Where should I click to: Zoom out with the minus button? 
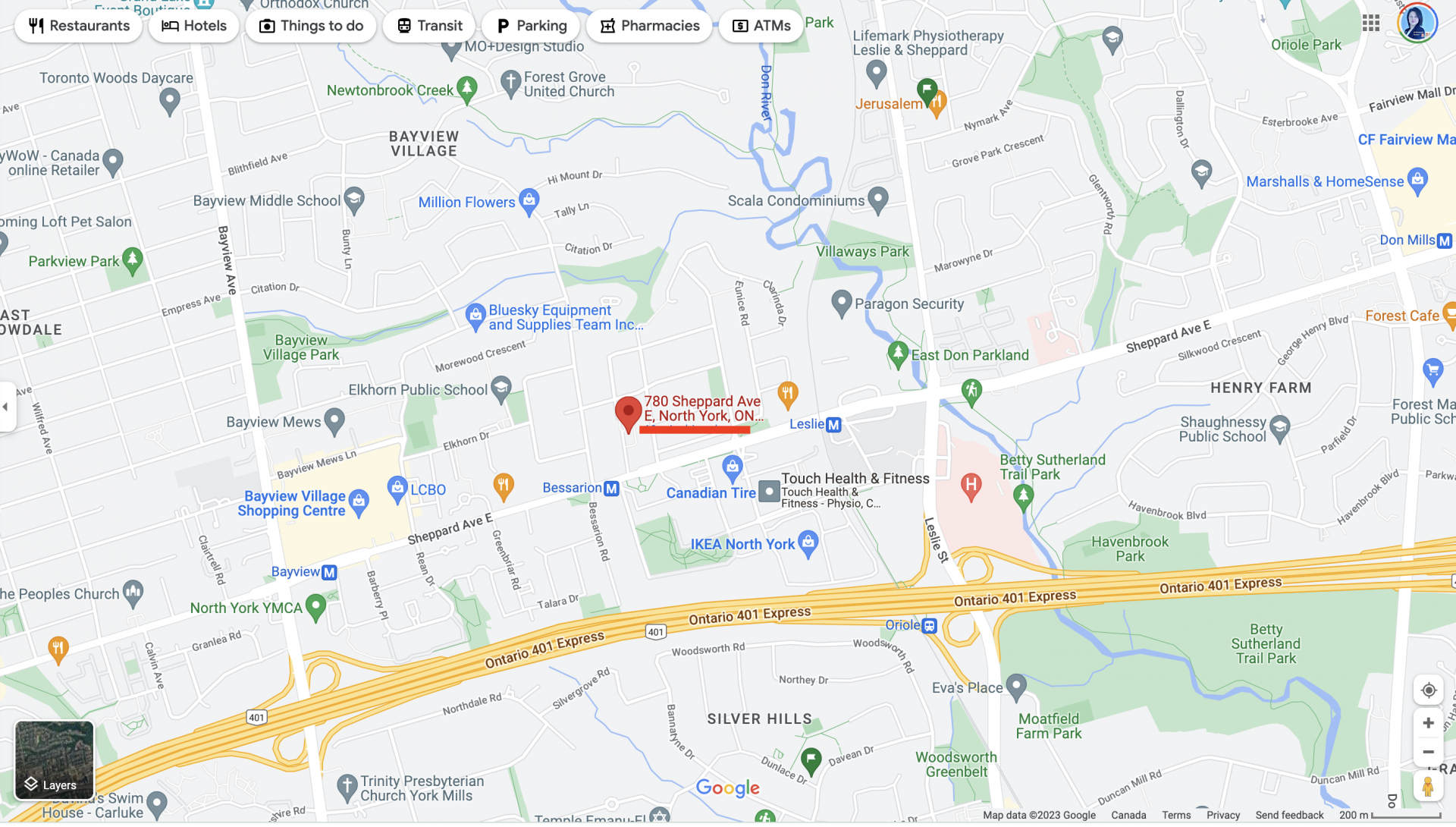(1428, 753)
